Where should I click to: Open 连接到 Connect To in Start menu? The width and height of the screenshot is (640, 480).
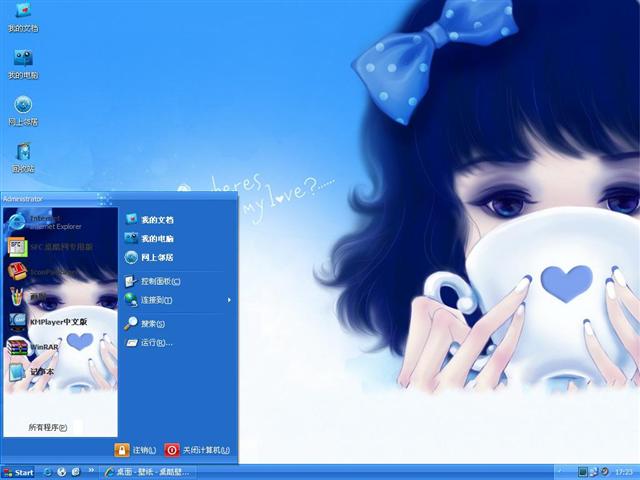[x=149, y=300]
